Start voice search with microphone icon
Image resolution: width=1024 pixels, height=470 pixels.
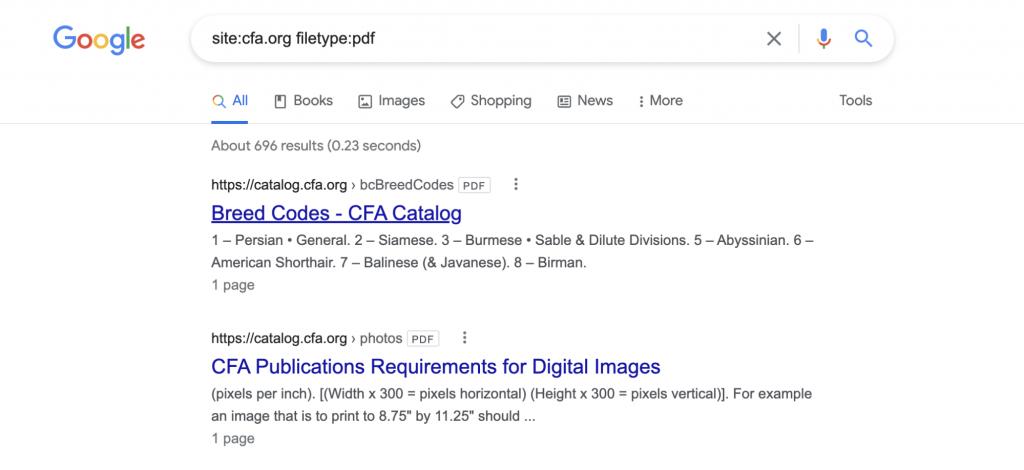[824, 39]
